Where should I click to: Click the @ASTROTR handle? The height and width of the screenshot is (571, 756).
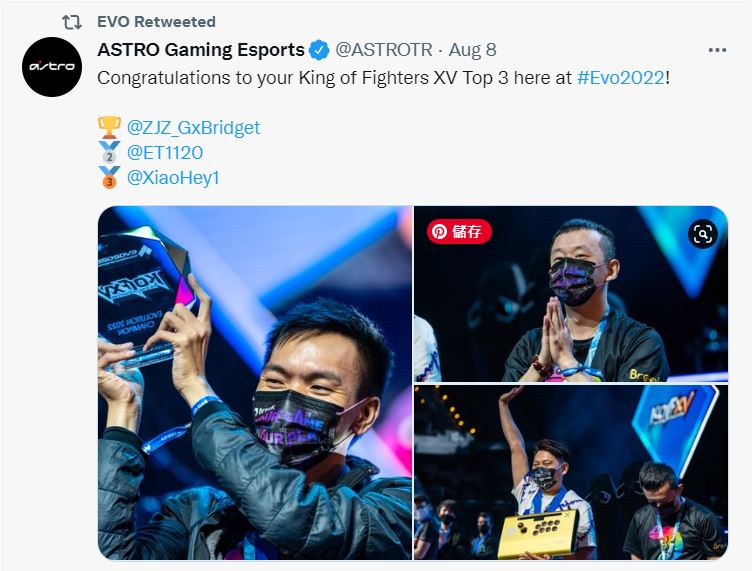384,50
